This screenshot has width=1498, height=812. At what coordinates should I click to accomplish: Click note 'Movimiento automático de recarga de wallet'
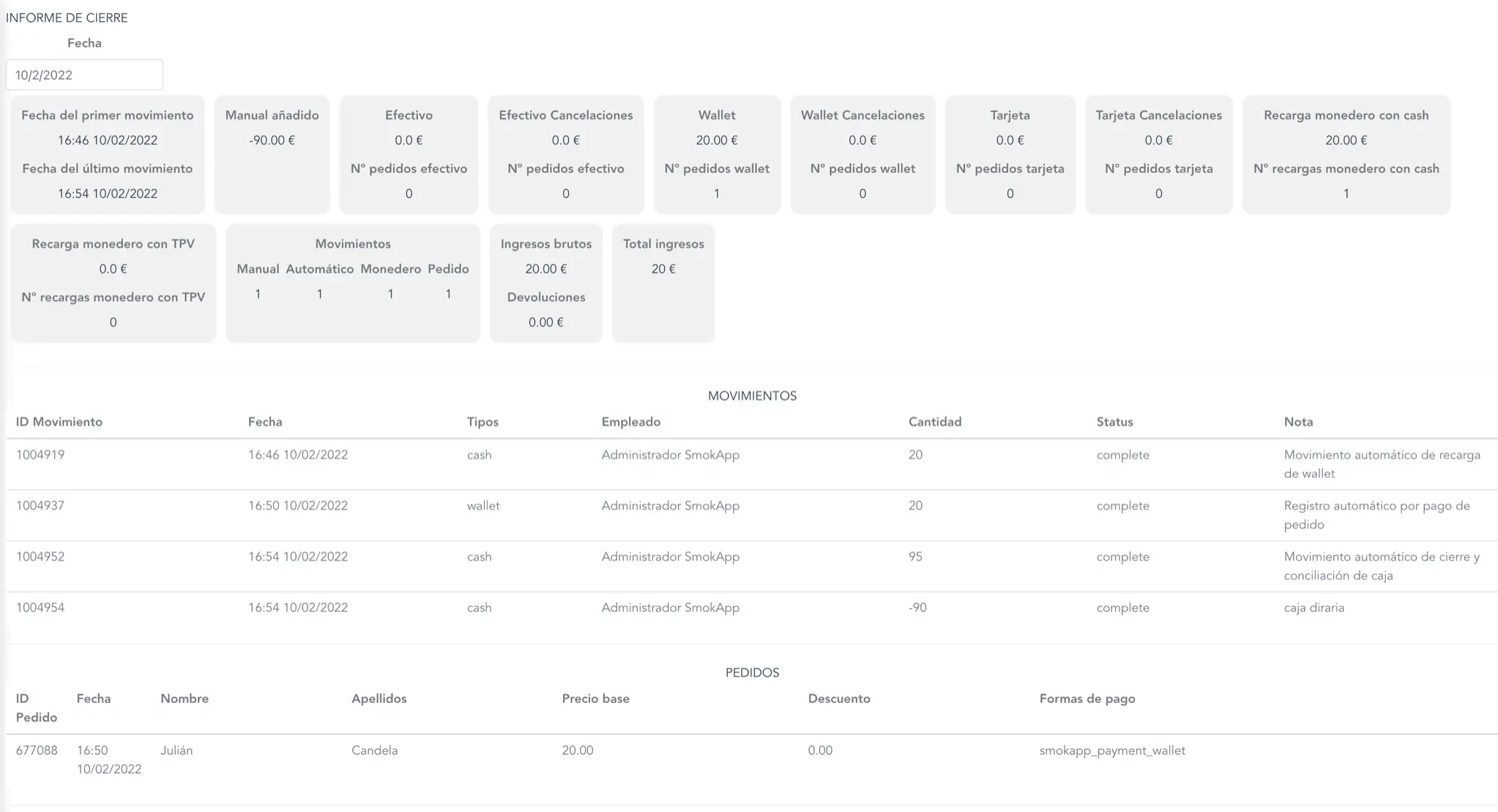click(x=1382, y=464)
